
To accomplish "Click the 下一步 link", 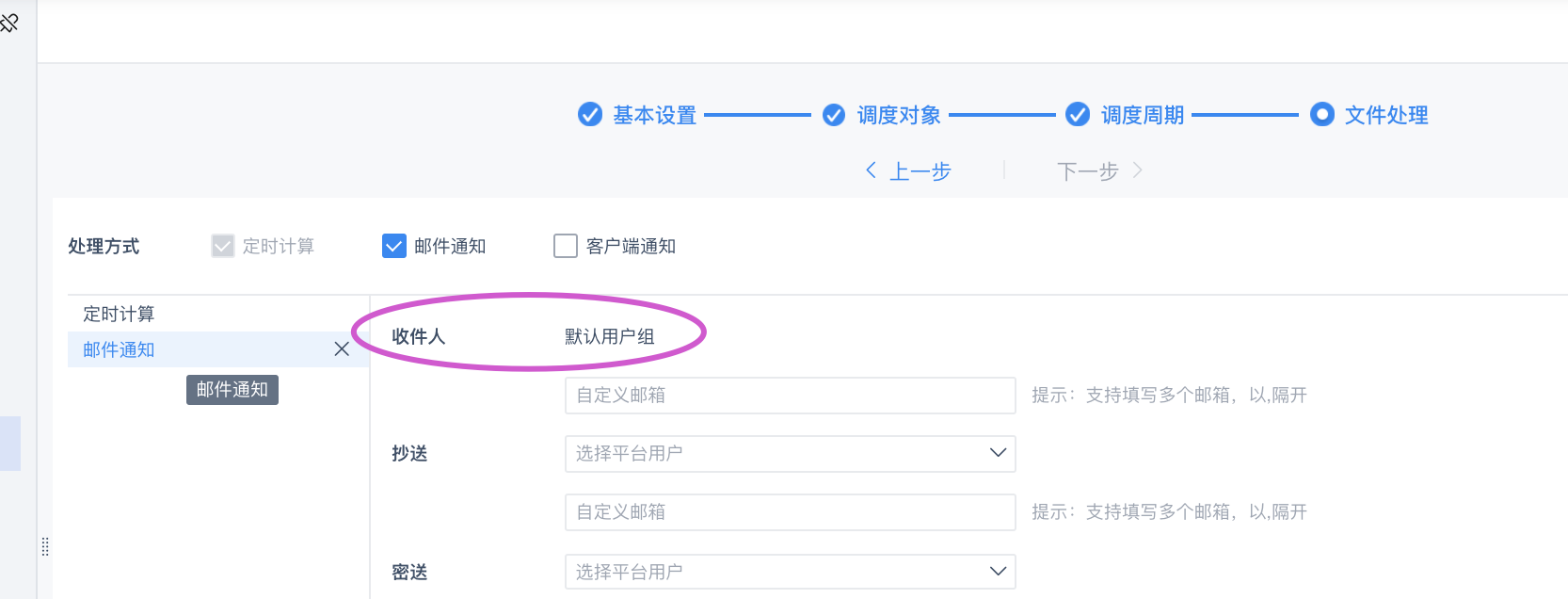I will point(1088,171).
